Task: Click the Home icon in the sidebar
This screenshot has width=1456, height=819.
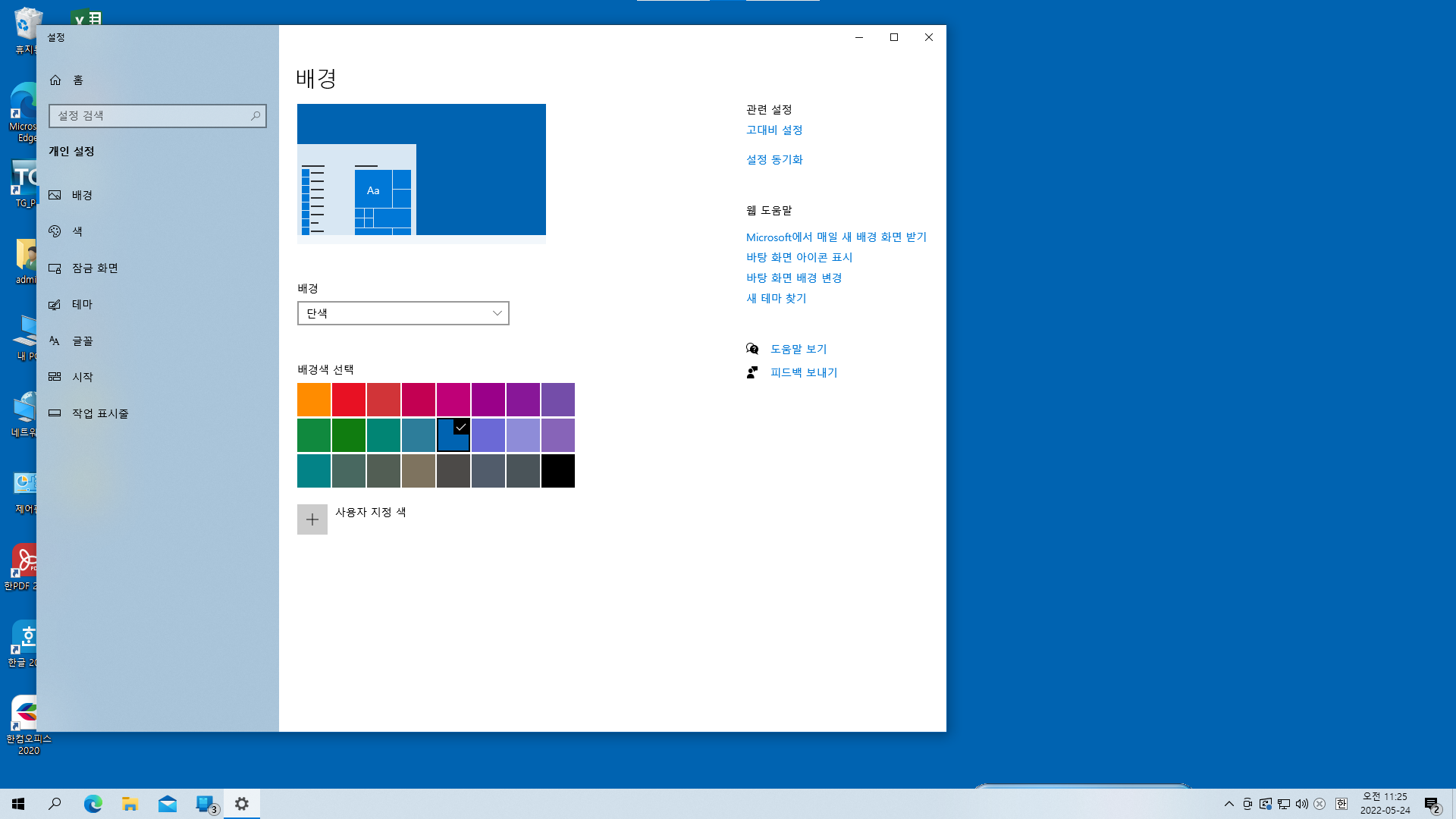Action: 55,80
